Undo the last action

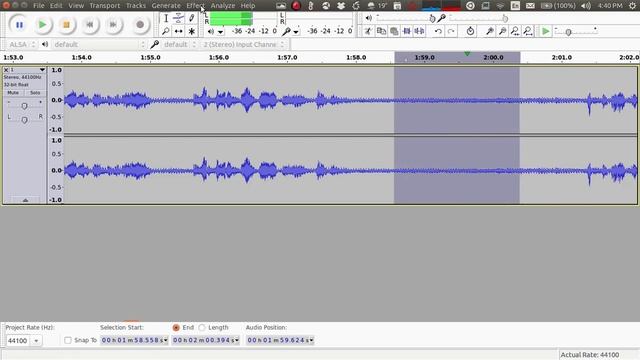[438, 31]
